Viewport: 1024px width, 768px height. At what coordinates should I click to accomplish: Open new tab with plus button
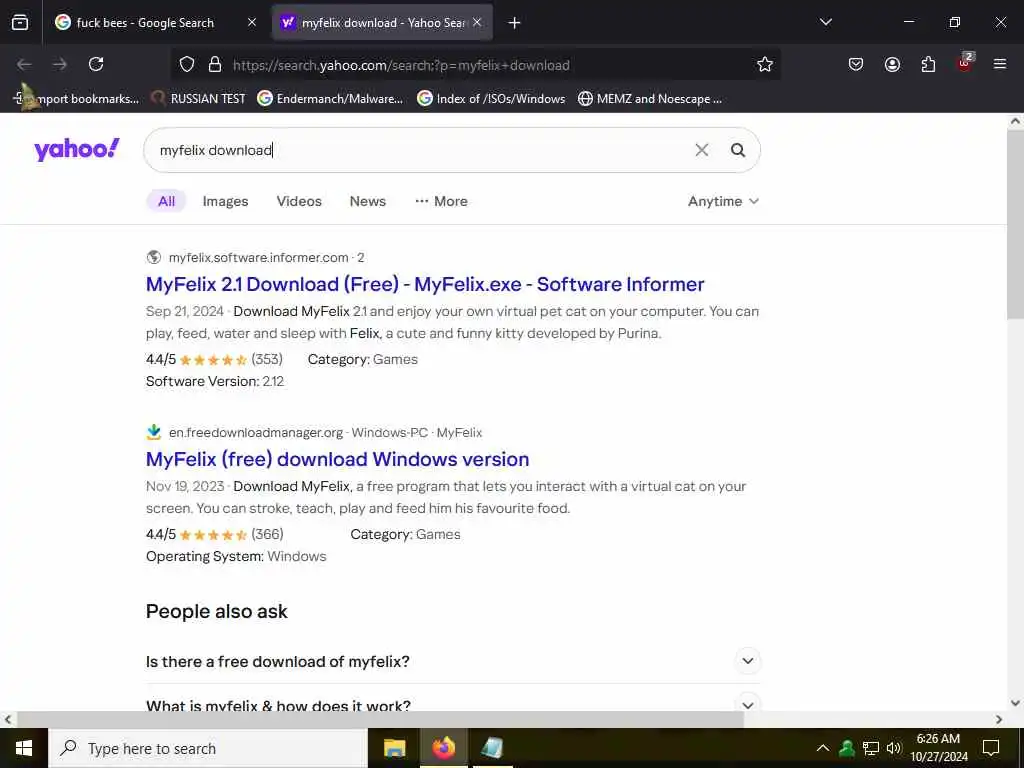(x=515, y=23)
